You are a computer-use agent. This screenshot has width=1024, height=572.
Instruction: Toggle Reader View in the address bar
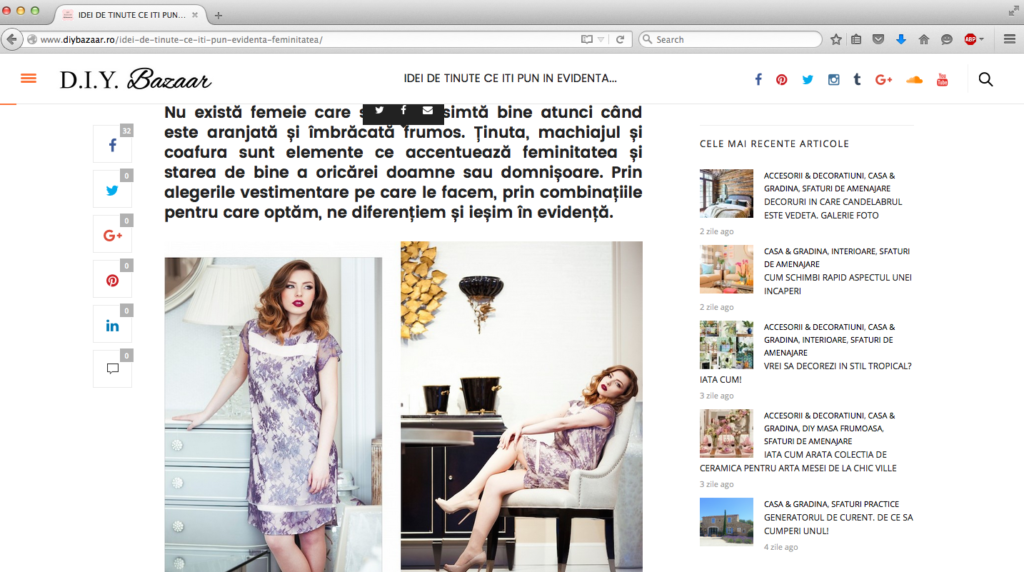pos(587,40)
